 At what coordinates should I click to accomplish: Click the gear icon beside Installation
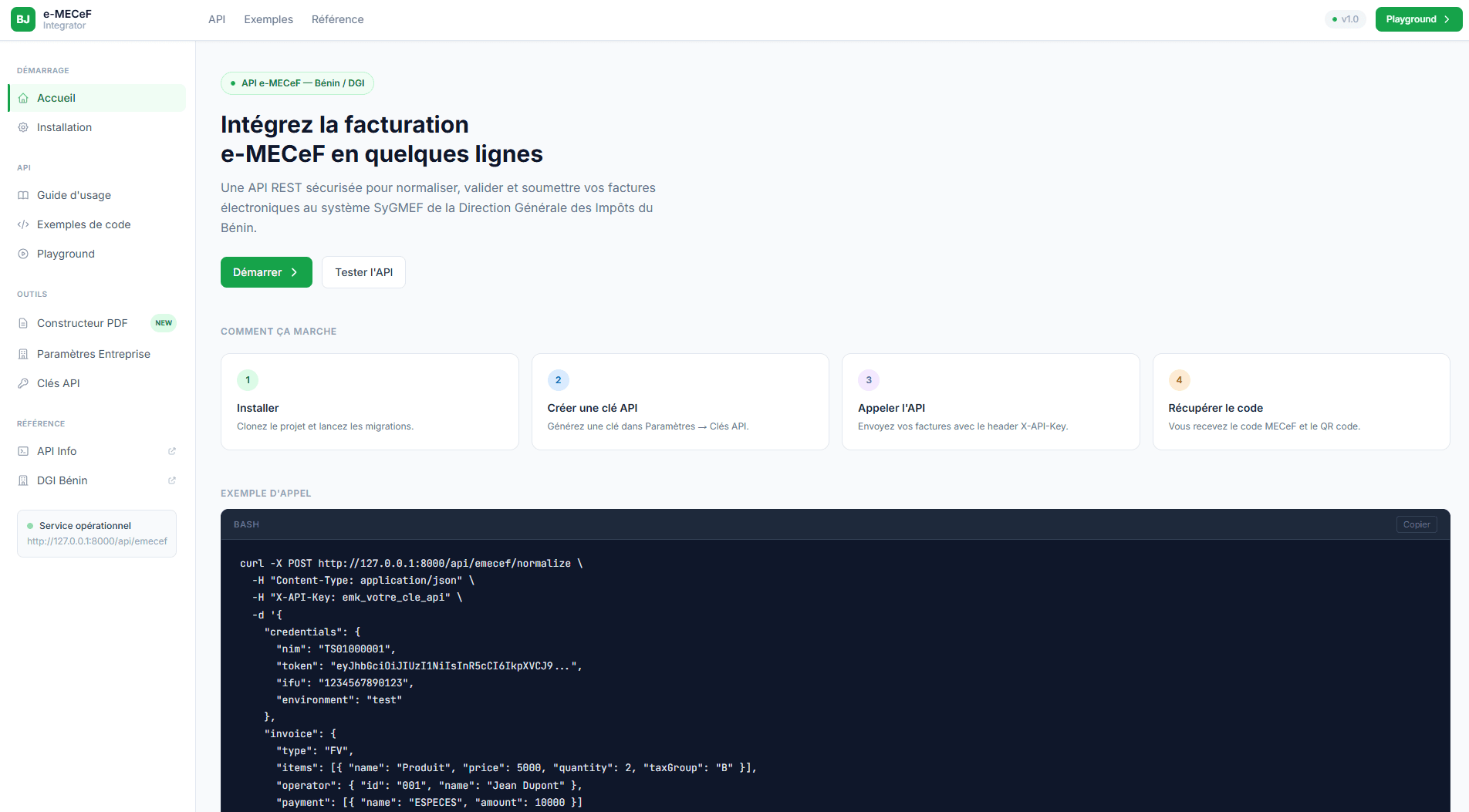[23, 127]
